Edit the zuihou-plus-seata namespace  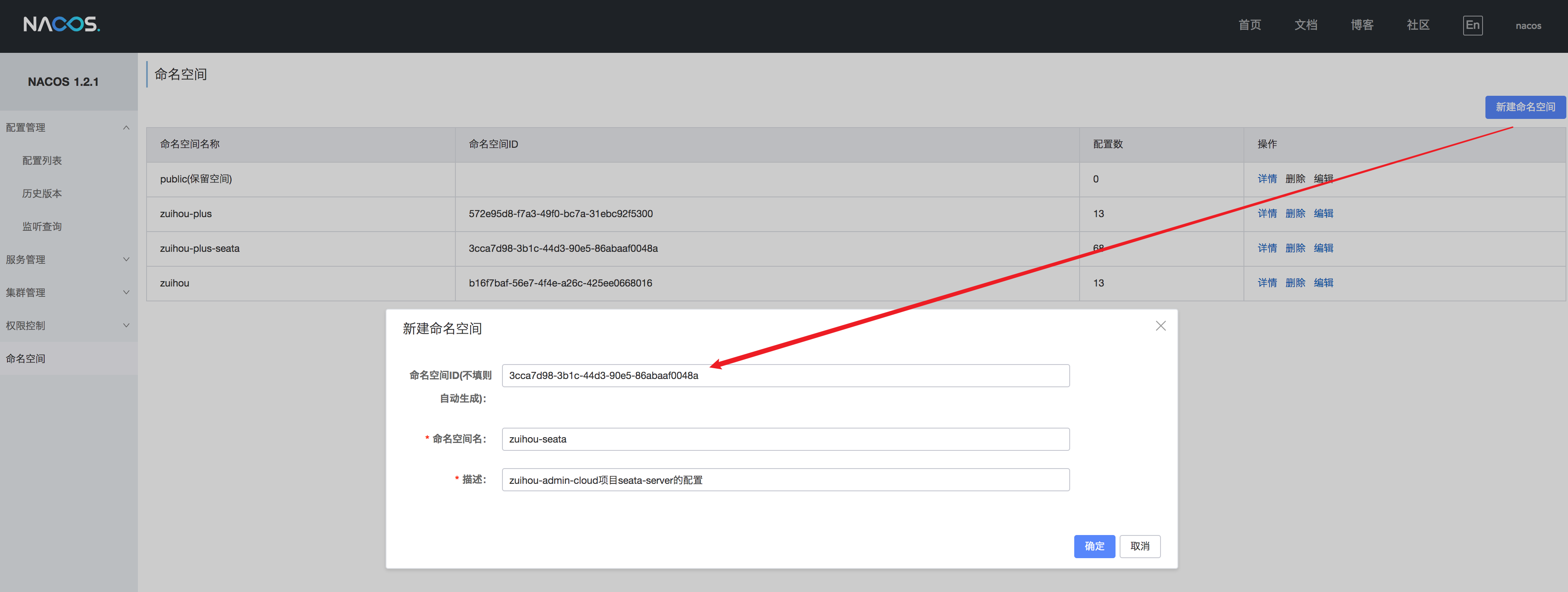(x=1323, y=248)
